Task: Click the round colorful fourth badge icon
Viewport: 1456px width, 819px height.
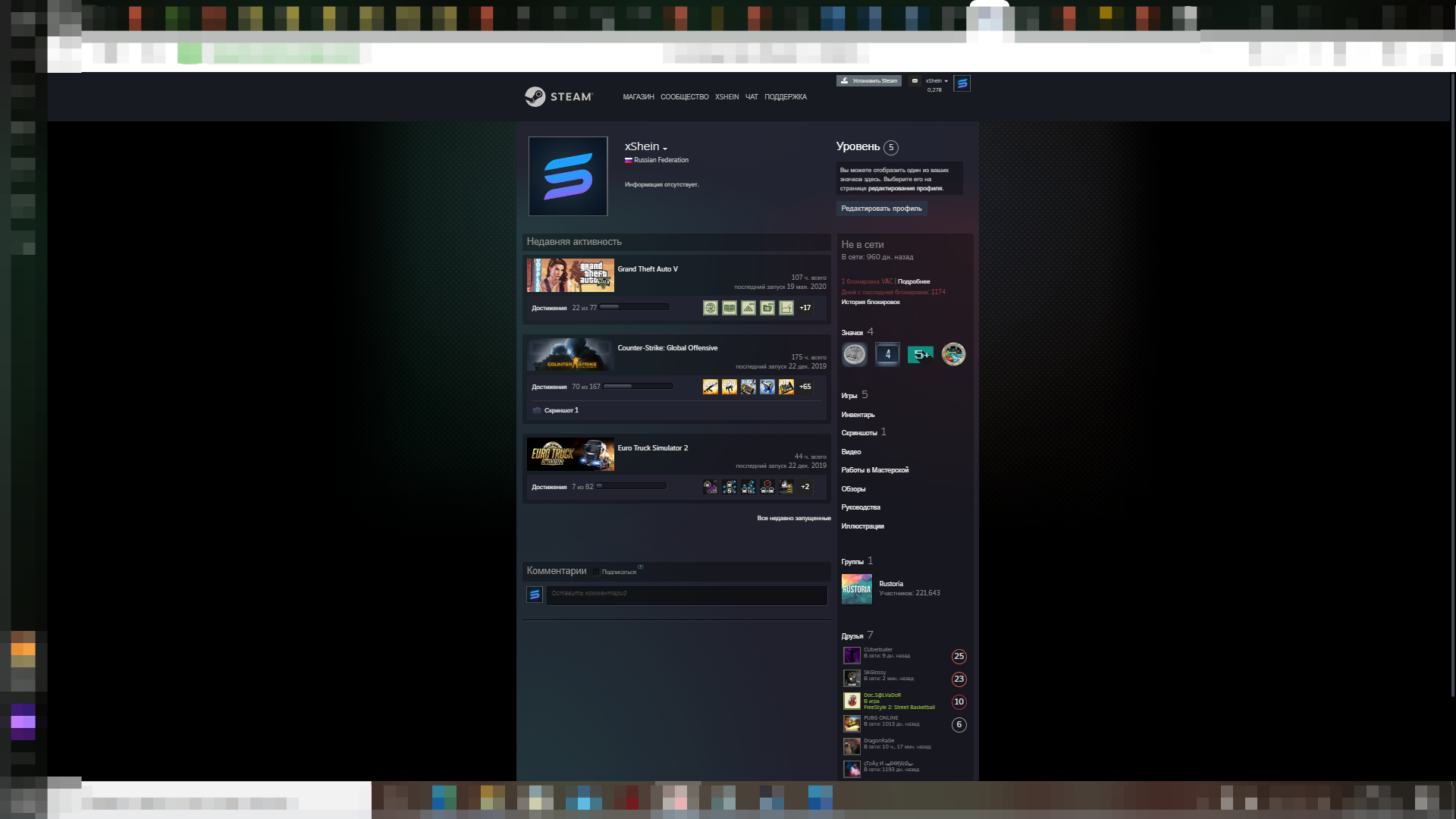Action: 953,354
